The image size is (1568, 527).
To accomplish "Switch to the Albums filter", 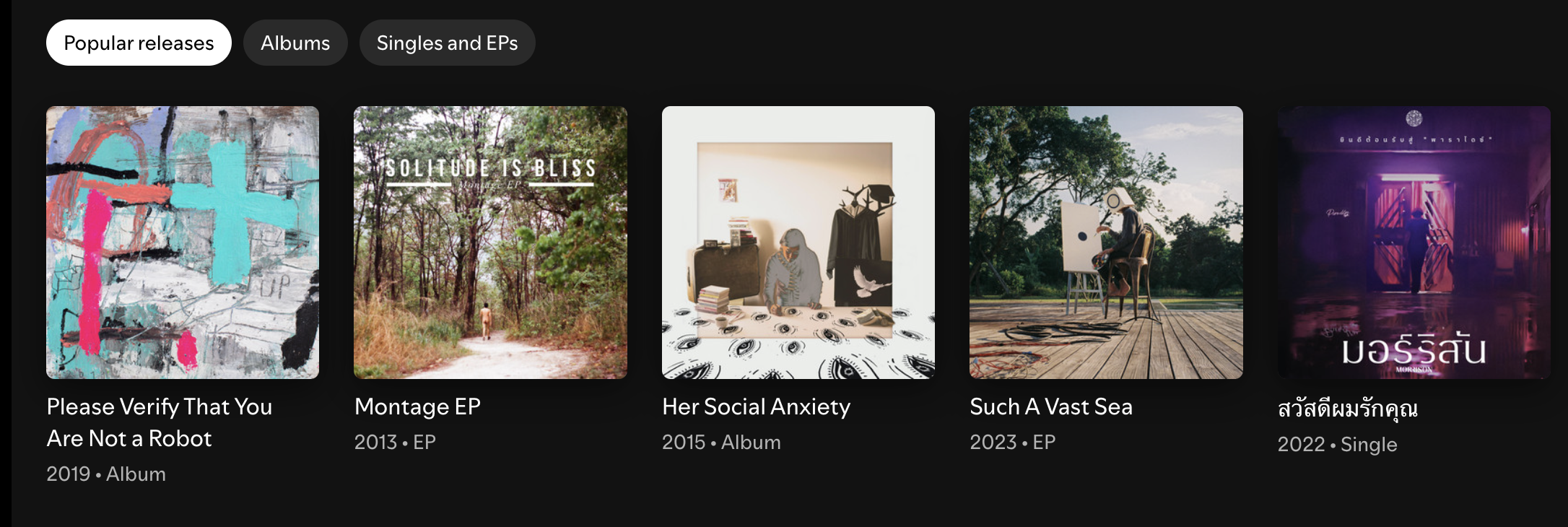I will [295, 43].
